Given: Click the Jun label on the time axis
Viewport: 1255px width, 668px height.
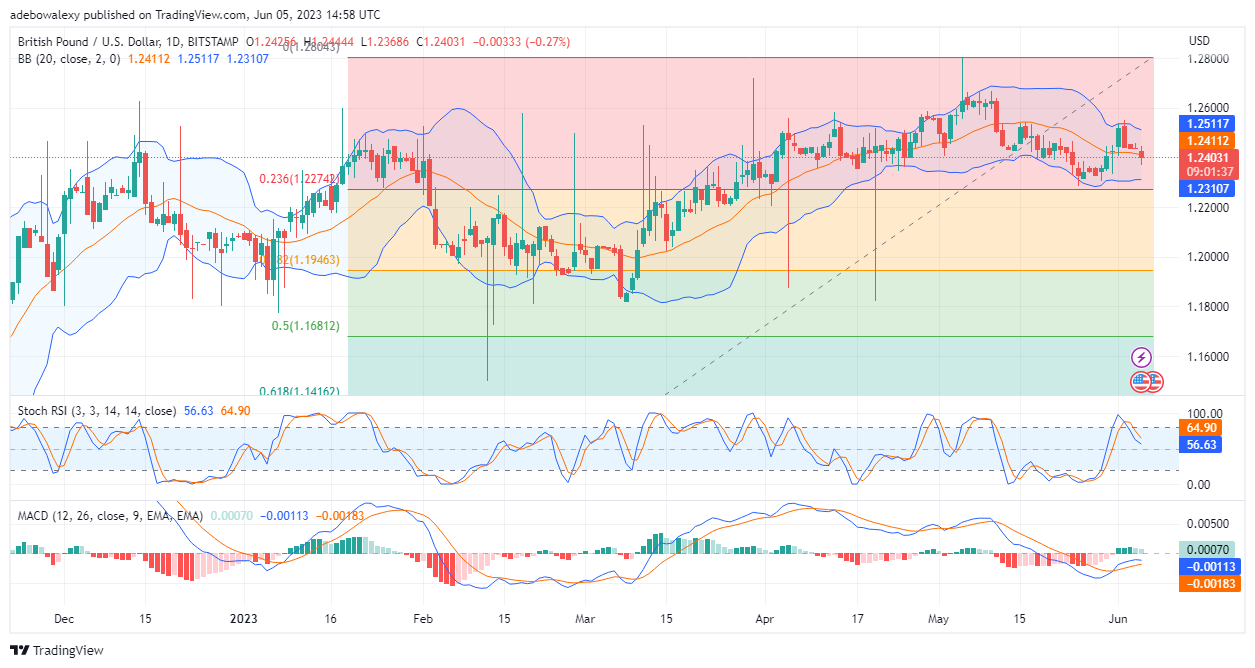Looking at the screenshot, I should click(x=1116, y=619).
